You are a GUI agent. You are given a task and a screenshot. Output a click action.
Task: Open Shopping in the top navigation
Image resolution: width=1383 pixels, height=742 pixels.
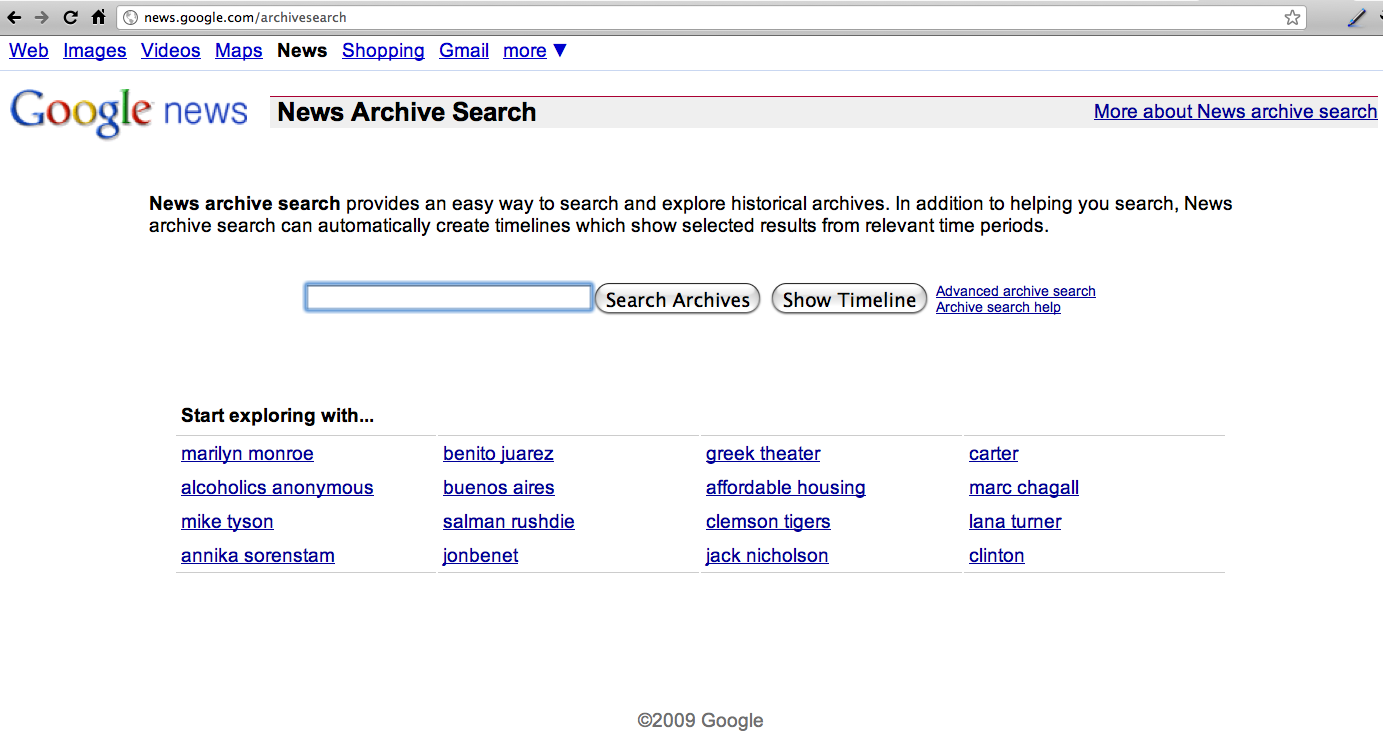pyautogui.click(x=383, y=50)
